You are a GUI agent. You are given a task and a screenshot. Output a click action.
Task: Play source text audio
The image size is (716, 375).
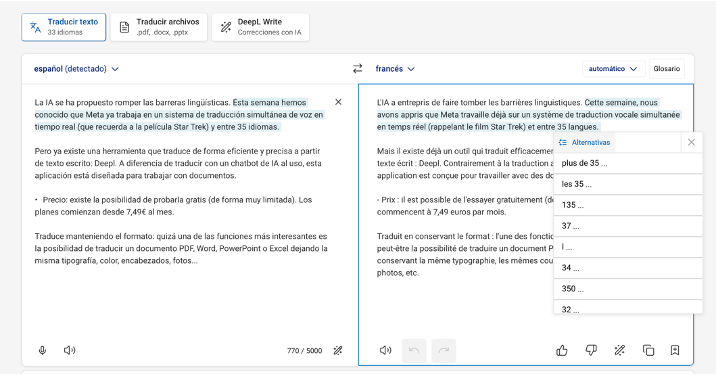[x=69, y=350]
